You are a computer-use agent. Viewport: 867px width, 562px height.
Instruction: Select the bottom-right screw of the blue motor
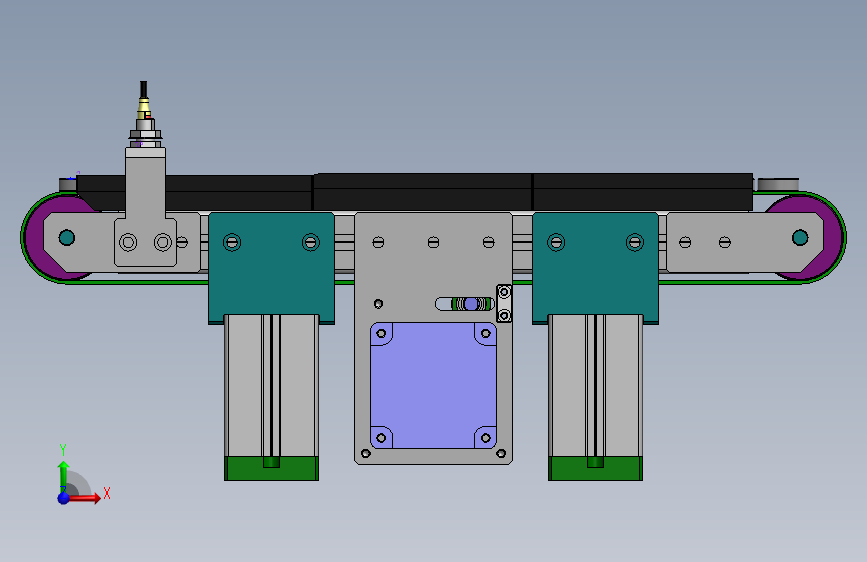(x=486, y=438)
